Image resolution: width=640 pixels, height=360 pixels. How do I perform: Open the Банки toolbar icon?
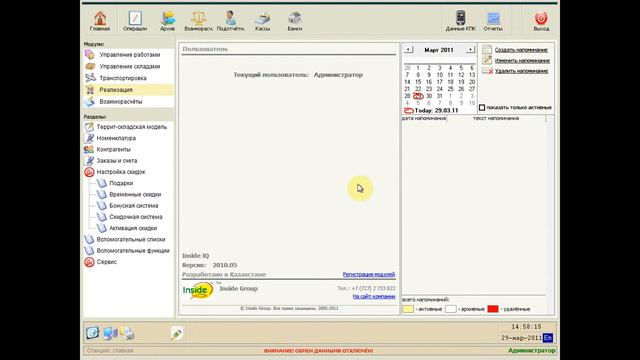(x=295, y=21)
